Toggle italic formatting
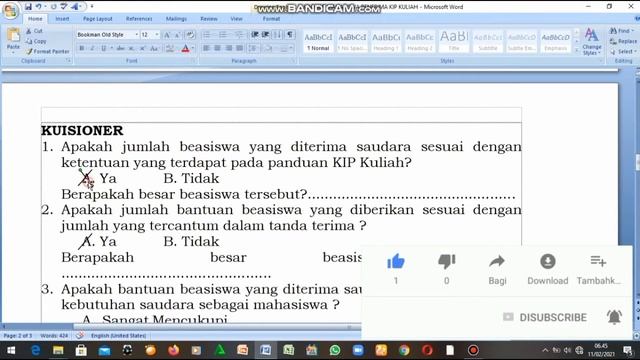Viewport: 640px width, 360px height. 92,49
